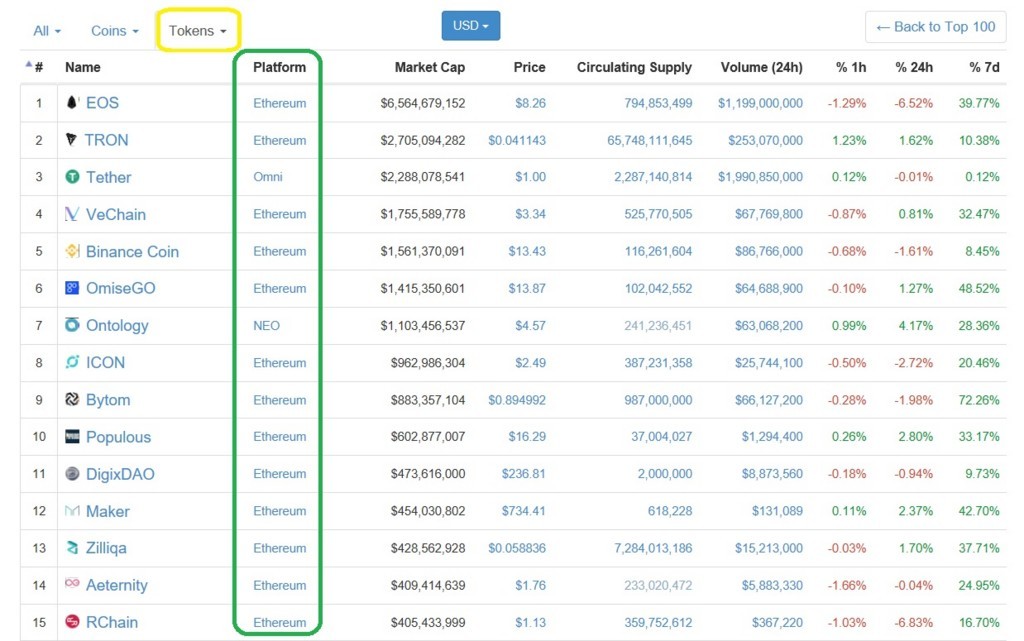Click Maker price $734.41
This screenshot has width=1024, height=641.
pyautogui.click(x=524, y=511)
